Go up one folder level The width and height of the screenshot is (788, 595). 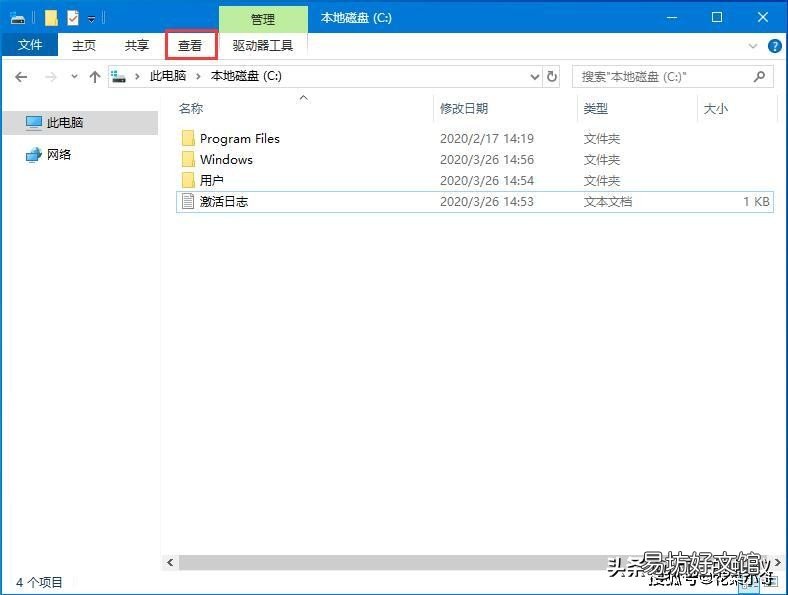[94, 77]
